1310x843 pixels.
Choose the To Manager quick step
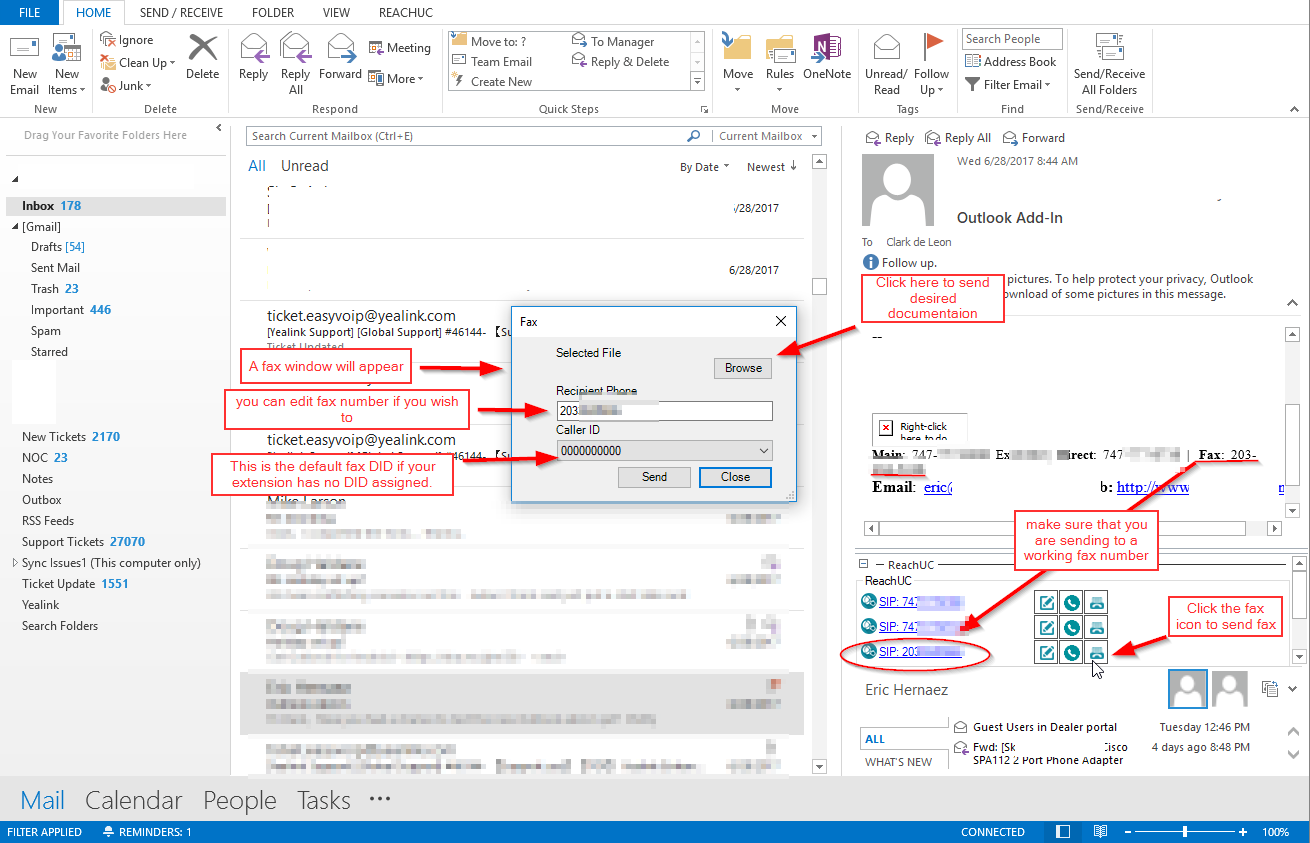click(613, 42)
